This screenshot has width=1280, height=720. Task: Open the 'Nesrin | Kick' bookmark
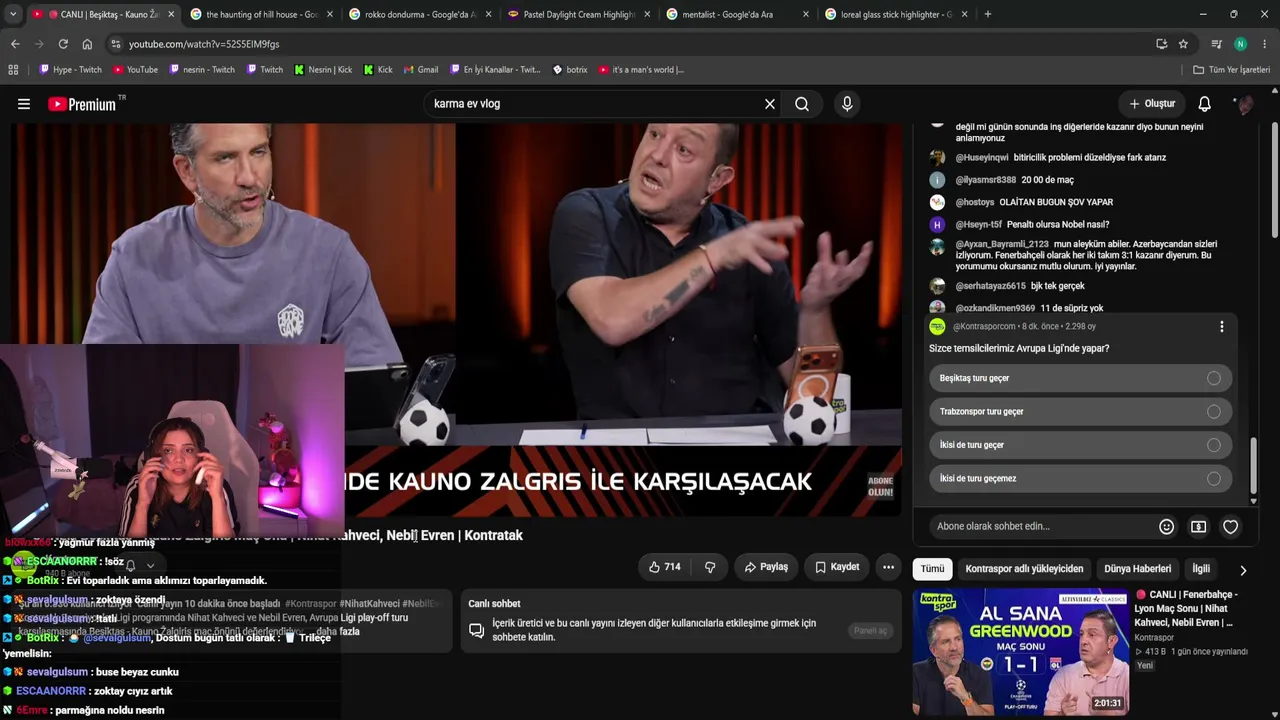click(323, 70)
